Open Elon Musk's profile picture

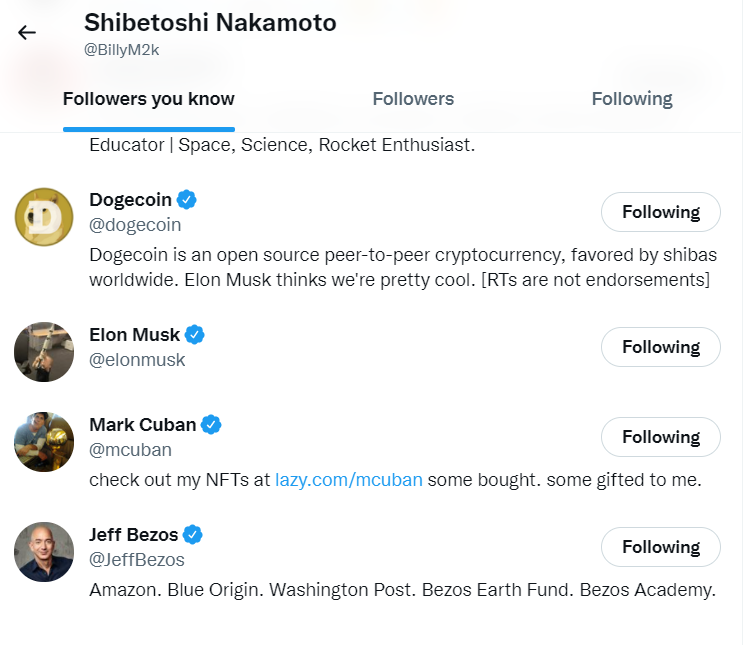(x=44, y=352)
